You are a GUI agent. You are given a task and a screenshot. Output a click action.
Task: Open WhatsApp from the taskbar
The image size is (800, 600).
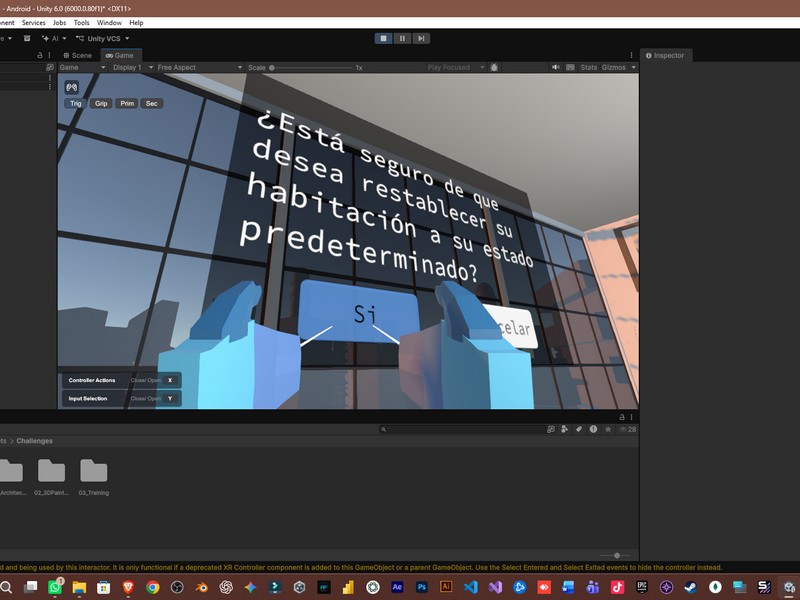(55, 587)
